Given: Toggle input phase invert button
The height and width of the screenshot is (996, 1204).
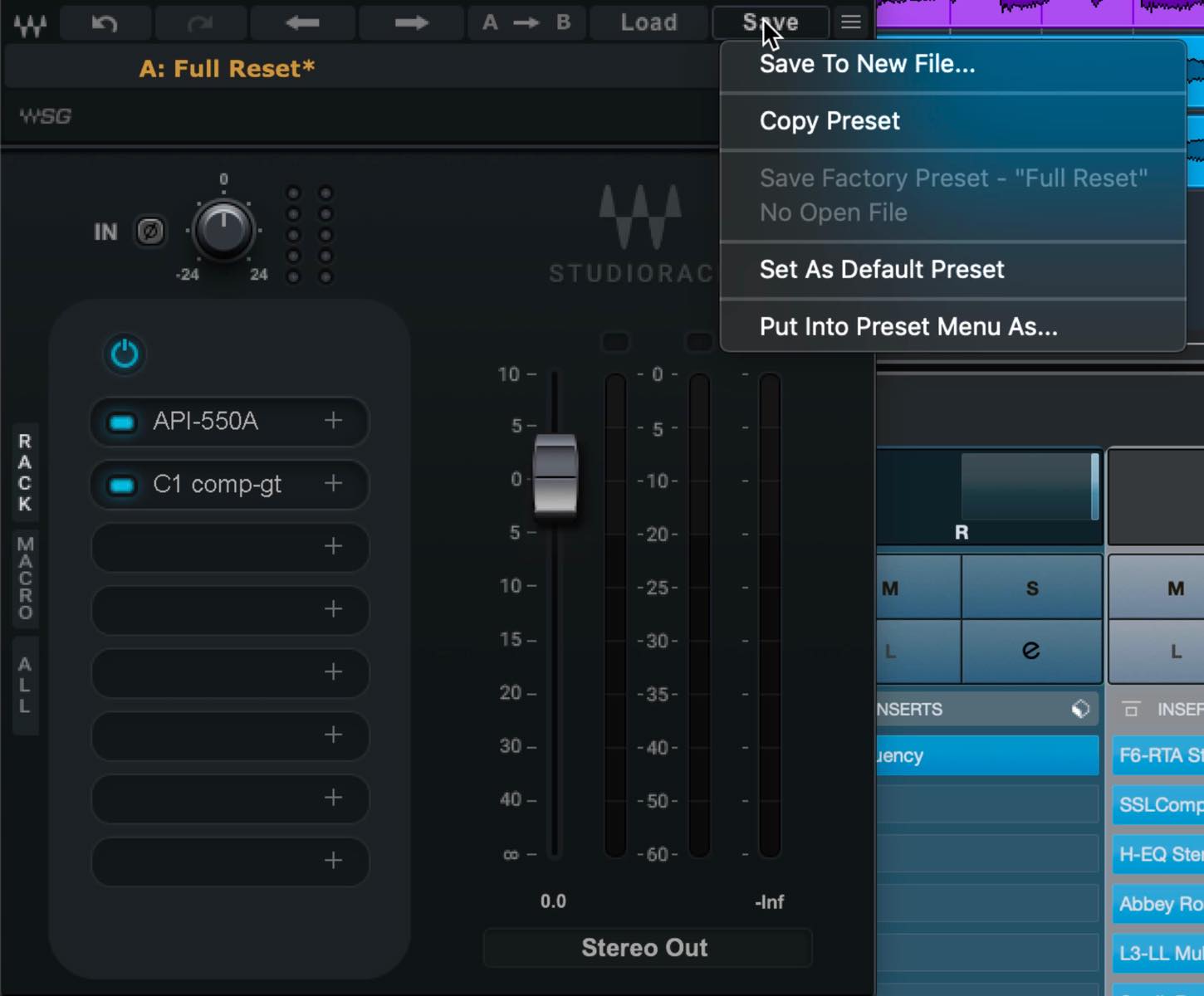Looking at the screenshot, I should point(150,232).
